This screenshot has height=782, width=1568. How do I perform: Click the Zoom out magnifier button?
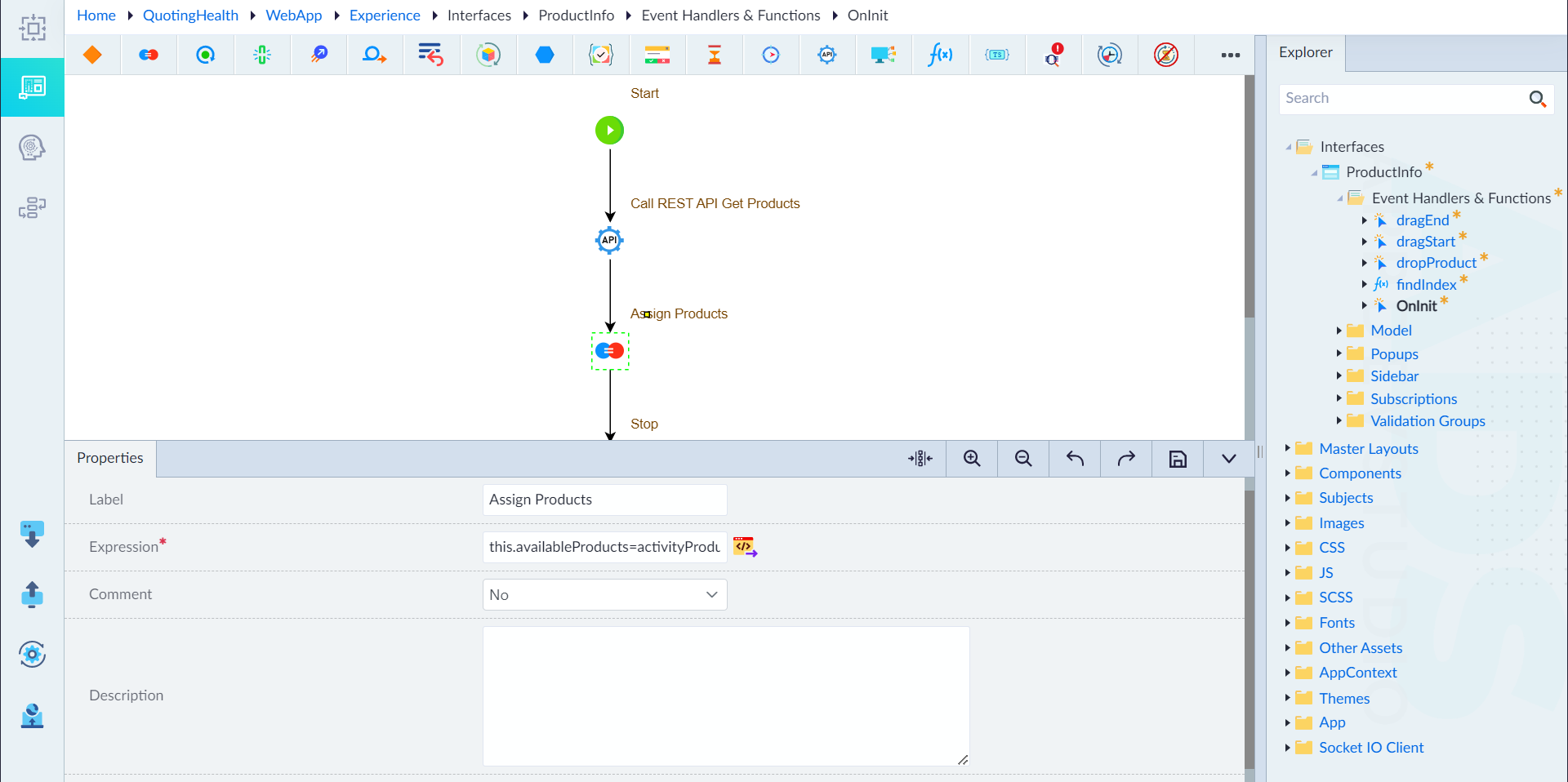coord(1023,459)
